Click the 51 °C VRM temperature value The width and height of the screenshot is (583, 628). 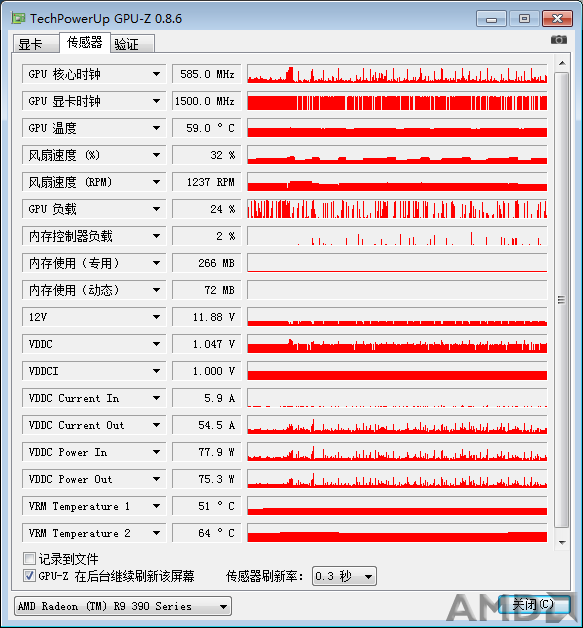coord(207,506)
